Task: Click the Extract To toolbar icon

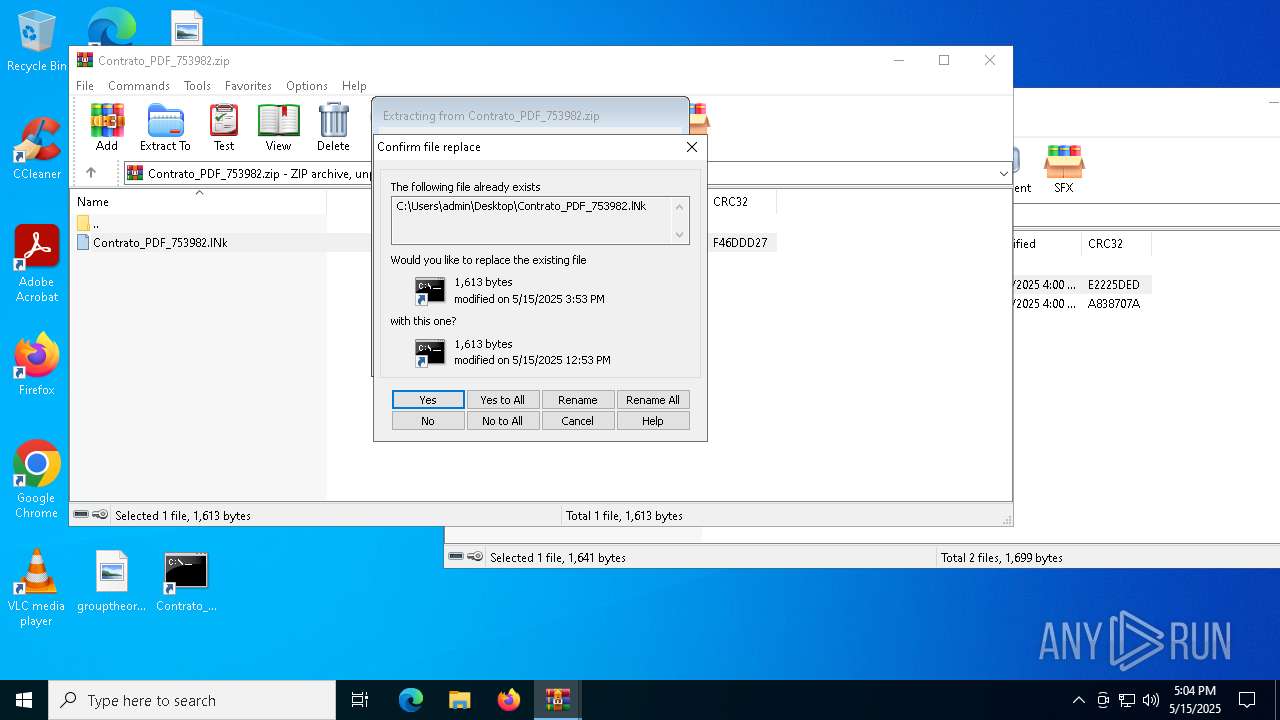Action: pyautogui.click(x=165, y=127)
